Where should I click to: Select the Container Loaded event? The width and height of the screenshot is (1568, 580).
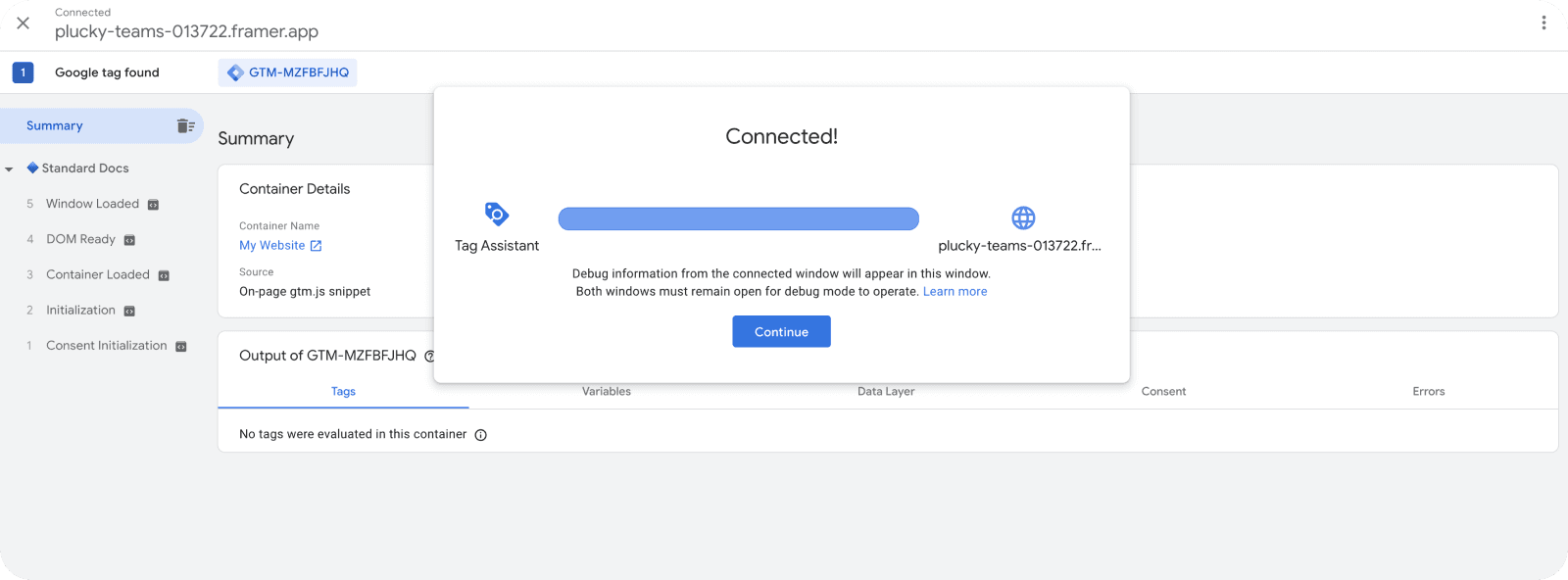tap(97, 274)
